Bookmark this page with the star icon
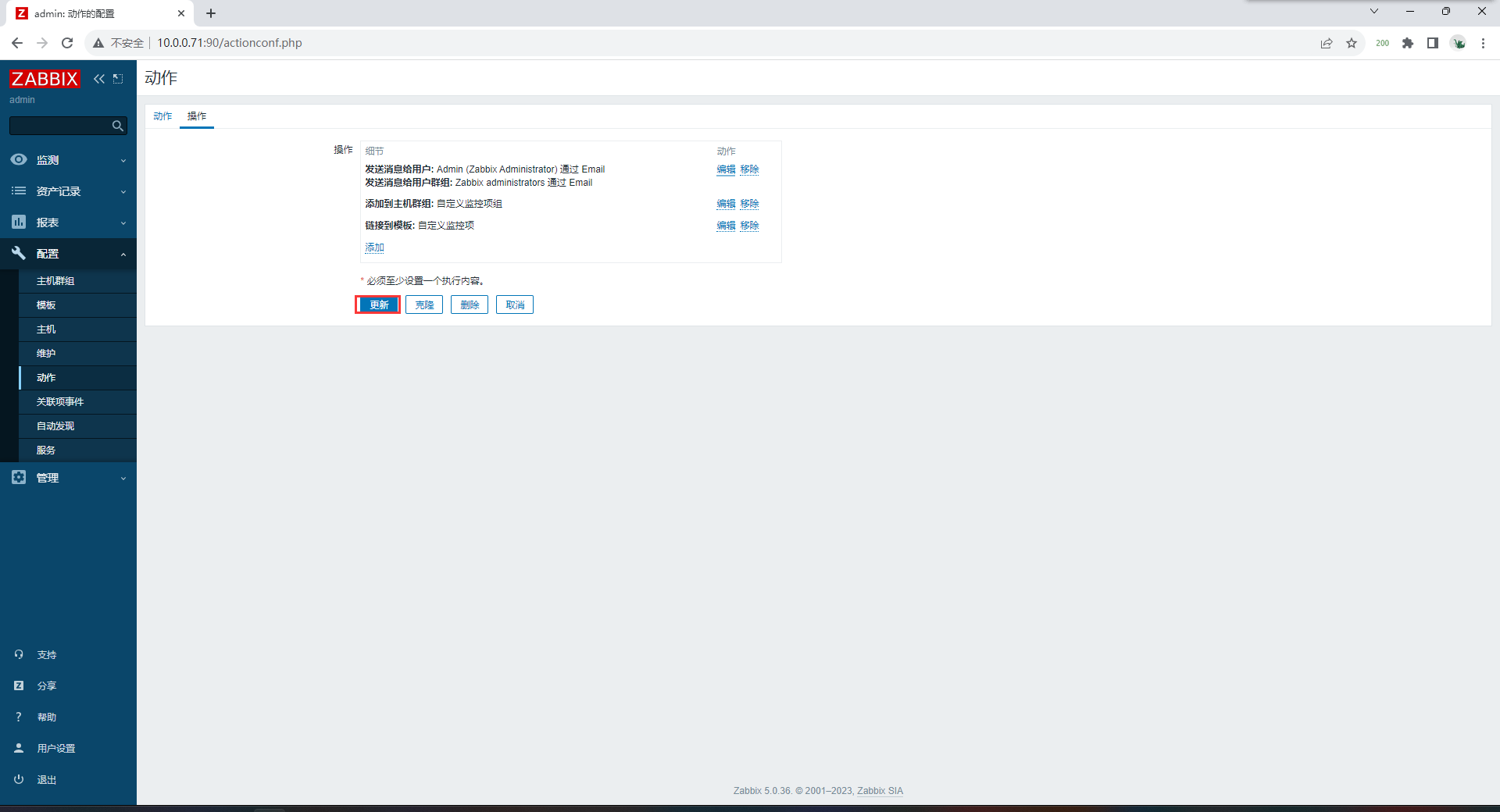The height and width of the screenshot is (812, 1500). tap(1352, 43)
